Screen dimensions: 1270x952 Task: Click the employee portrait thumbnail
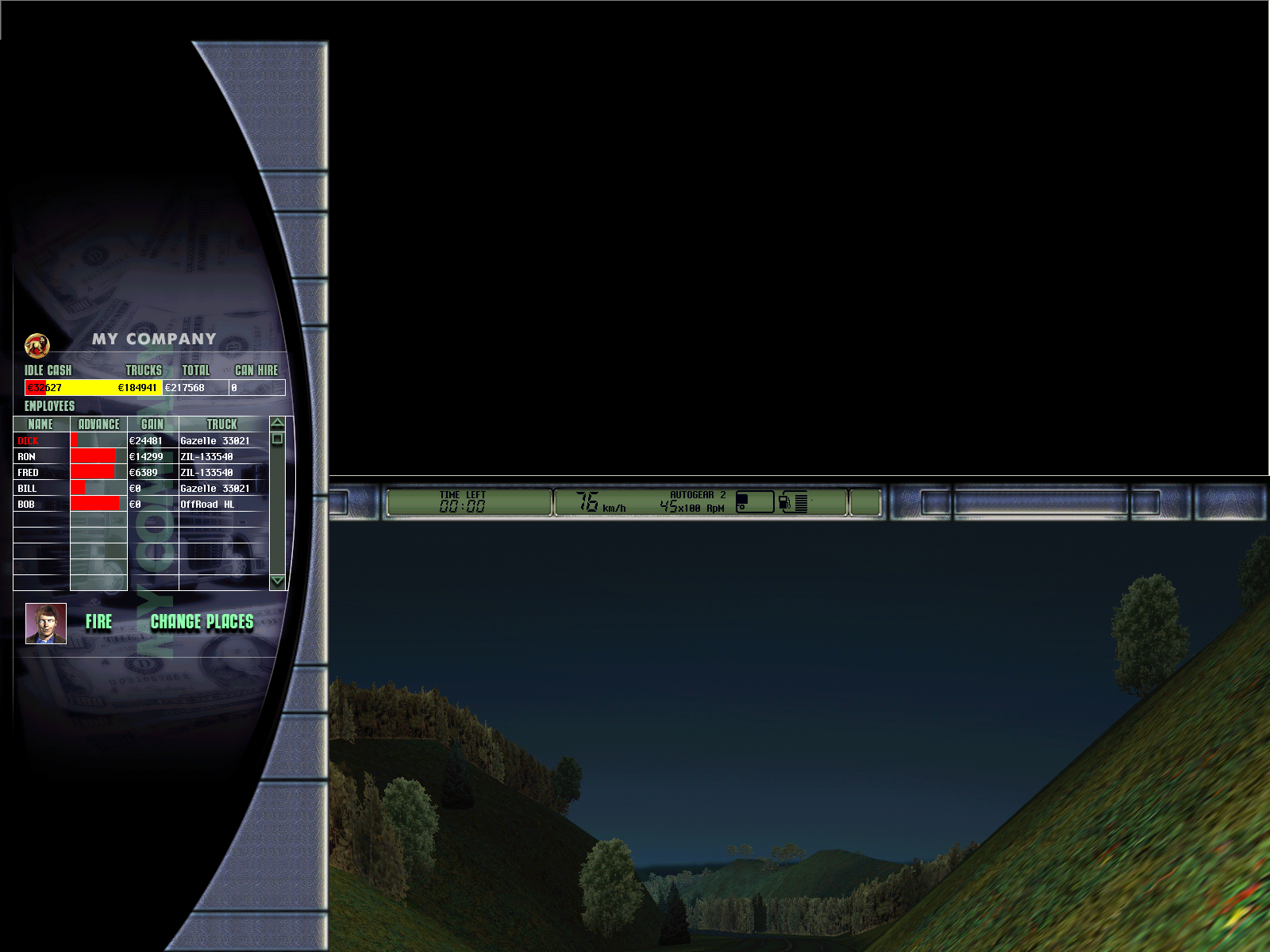point(46,624)
